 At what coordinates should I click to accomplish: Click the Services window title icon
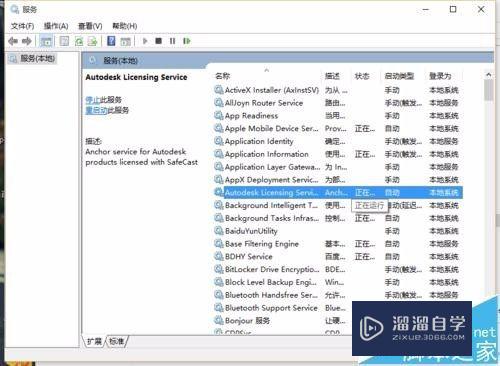[x=15, y=9]
